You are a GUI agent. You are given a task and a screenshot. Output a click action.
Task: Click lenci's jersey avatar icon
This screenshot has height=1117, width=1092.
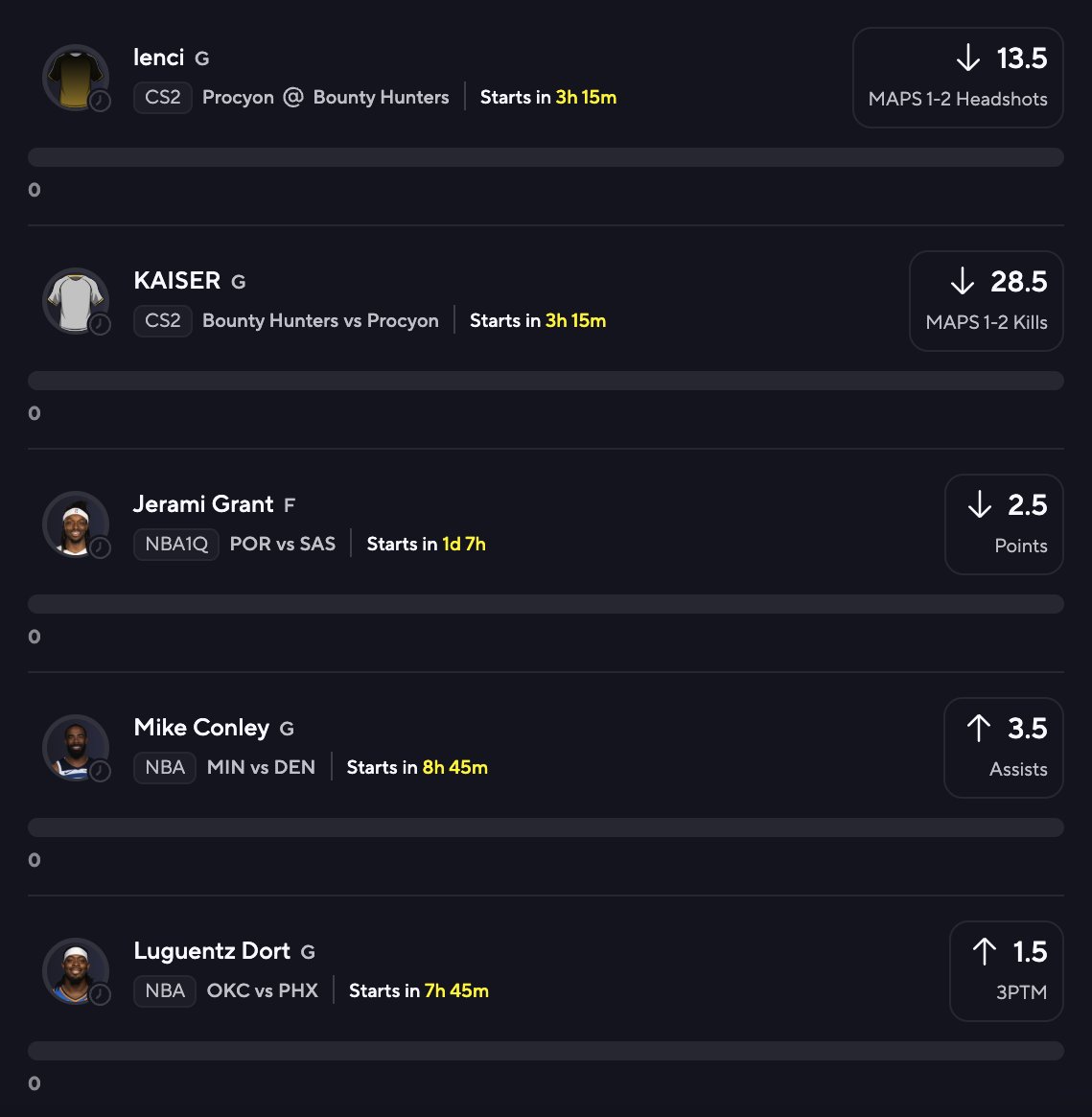tap(75, 77)
